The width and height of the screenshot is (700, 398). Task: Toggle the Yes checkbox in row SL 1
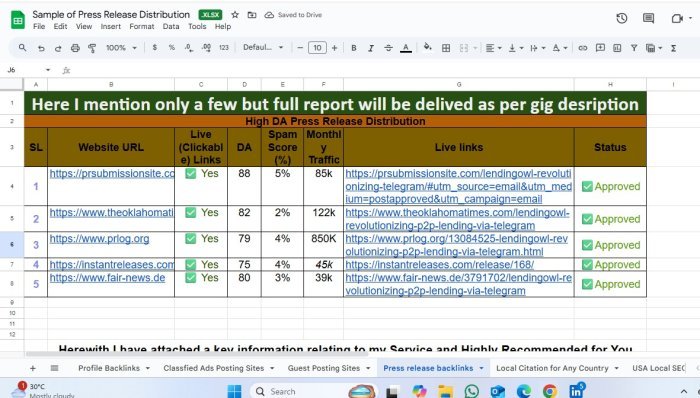click(191, 174)
